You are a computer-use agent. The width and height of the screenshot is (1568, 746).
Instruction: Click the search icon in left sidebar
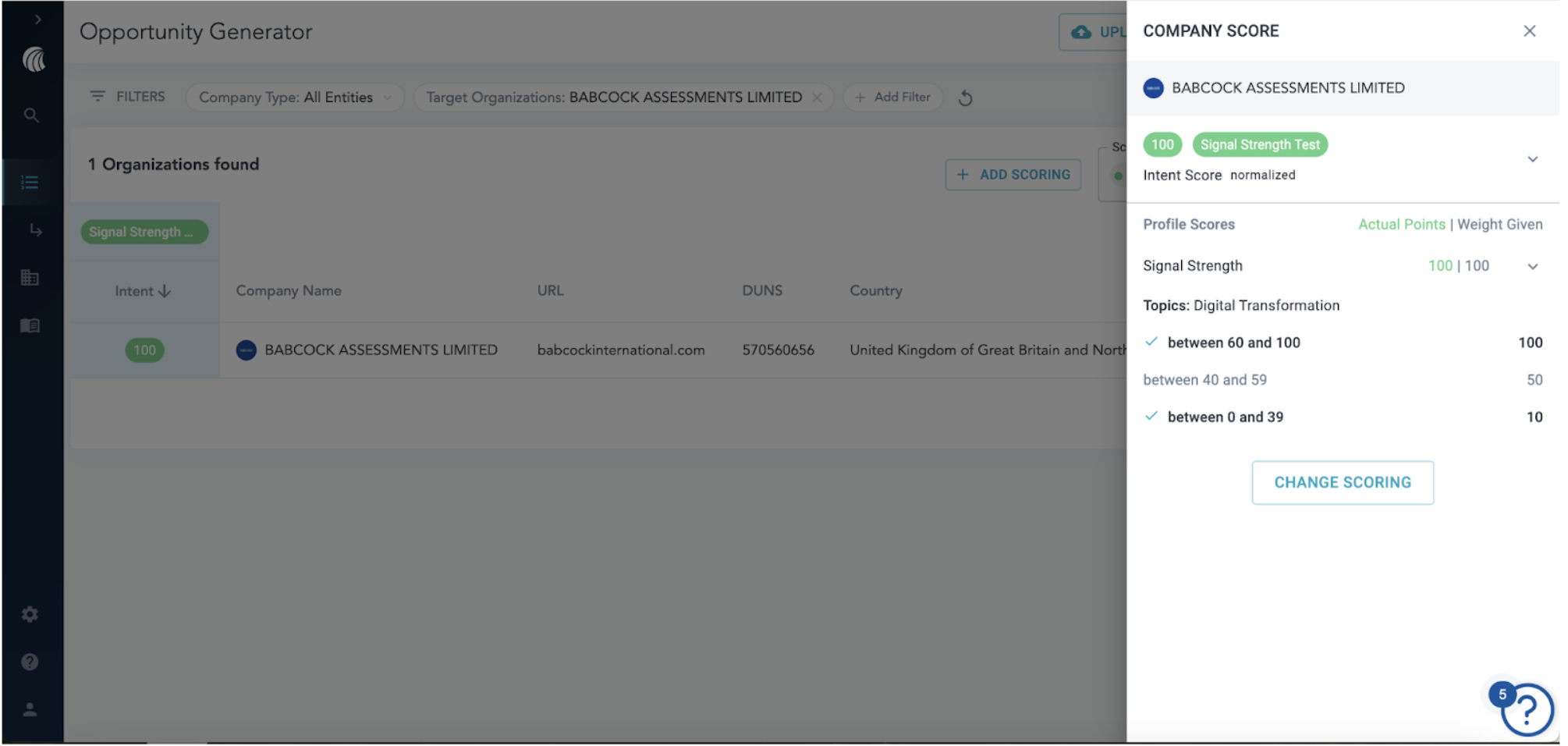[31, 115]
